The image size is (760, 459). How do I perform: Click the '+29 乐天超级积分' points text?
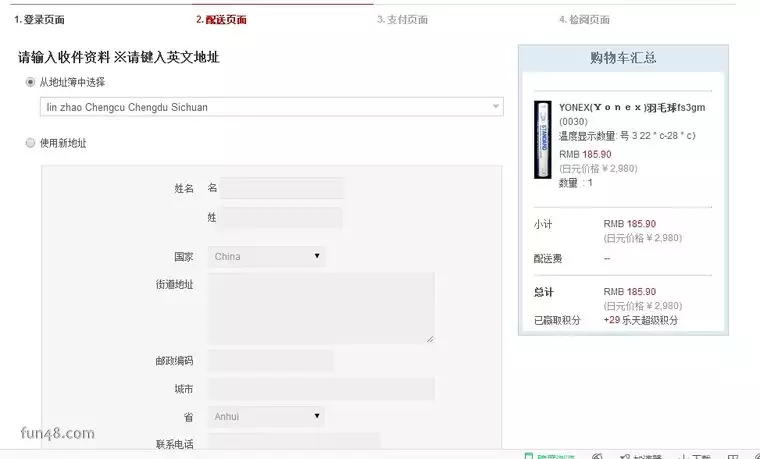[641, 320]
